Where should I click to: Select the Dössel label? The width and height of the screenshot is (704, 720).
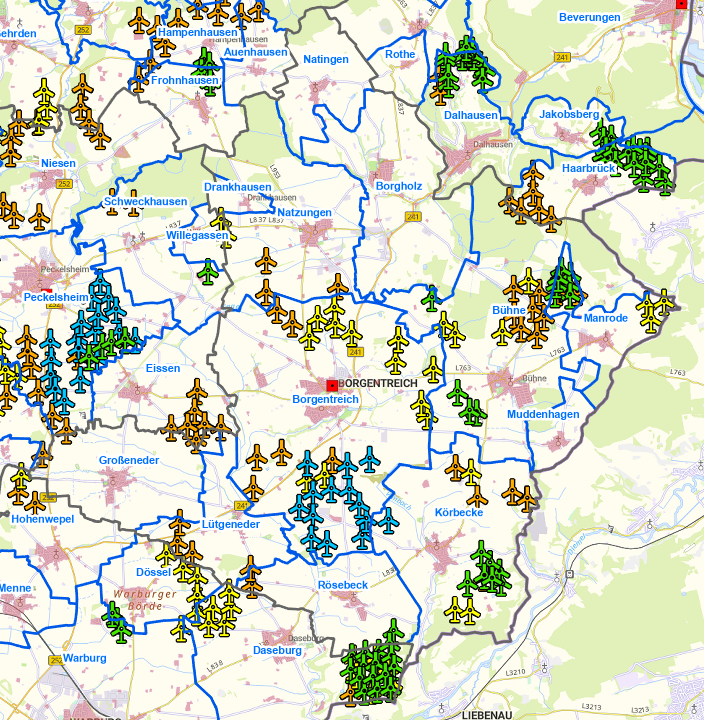(153, 573)
